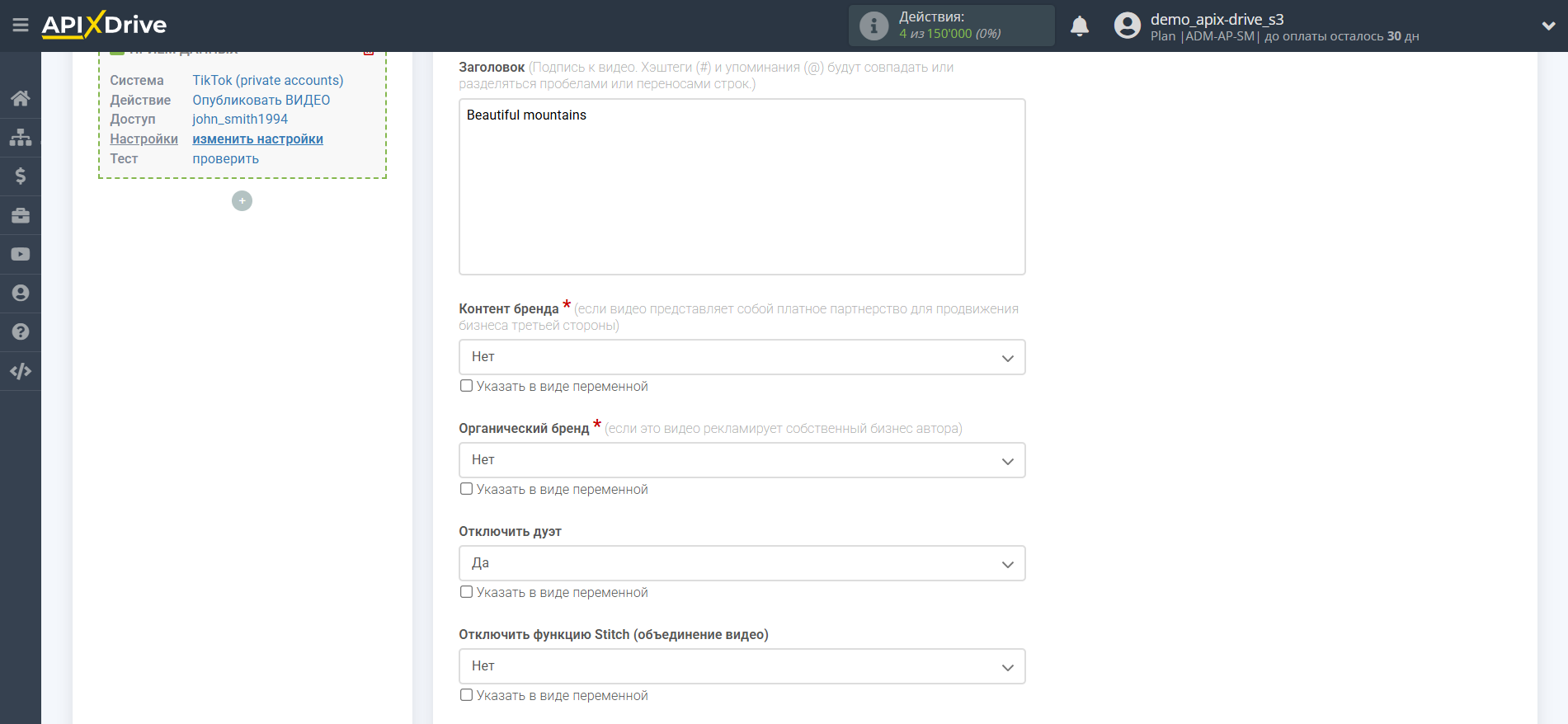The width and height of the screenshot is (1568, 724).
Task: Open billing dollar icon in sidebar
Action: coord(21,176)
